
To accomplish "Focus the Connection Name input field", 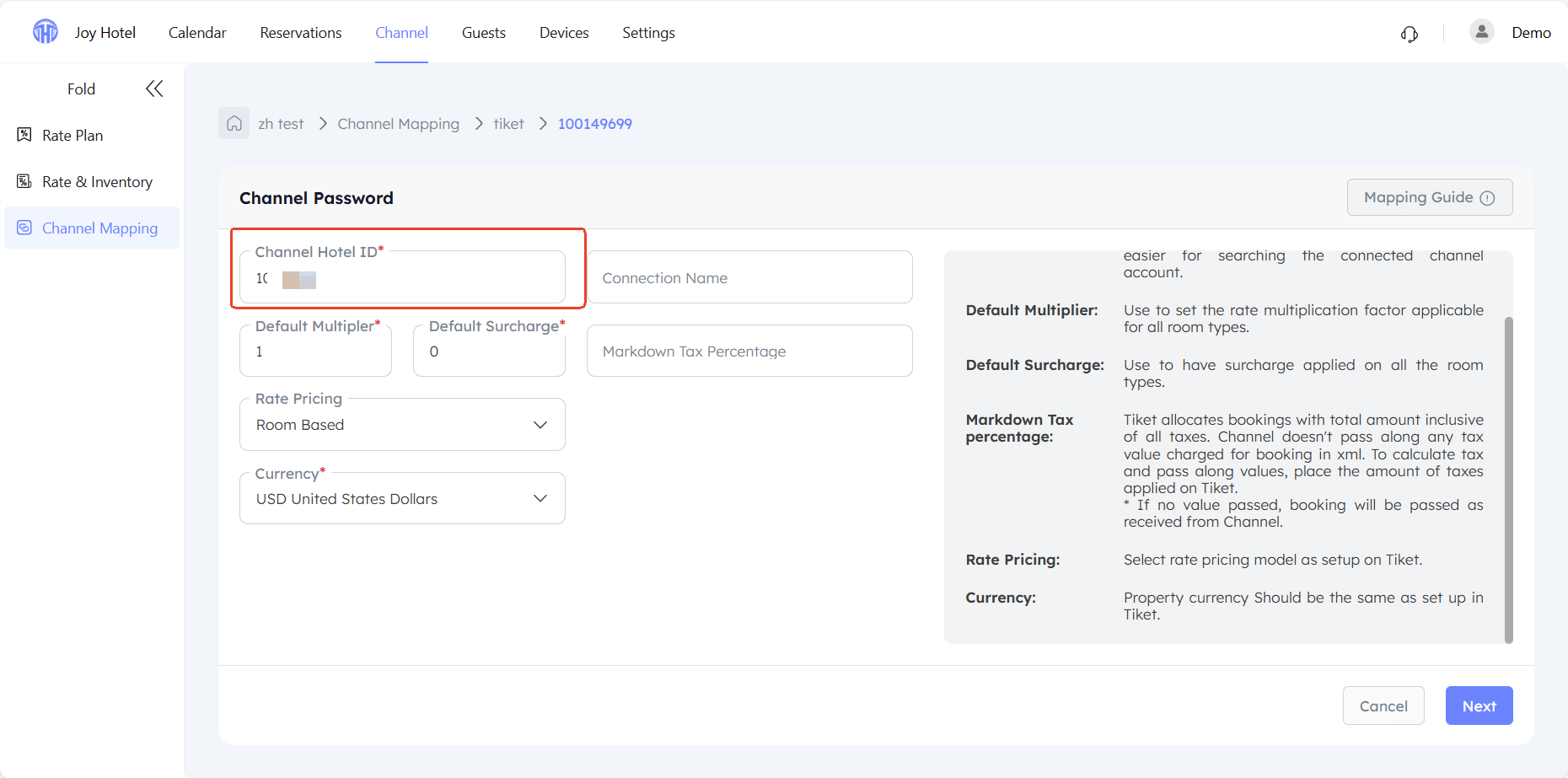I will 749,277.
